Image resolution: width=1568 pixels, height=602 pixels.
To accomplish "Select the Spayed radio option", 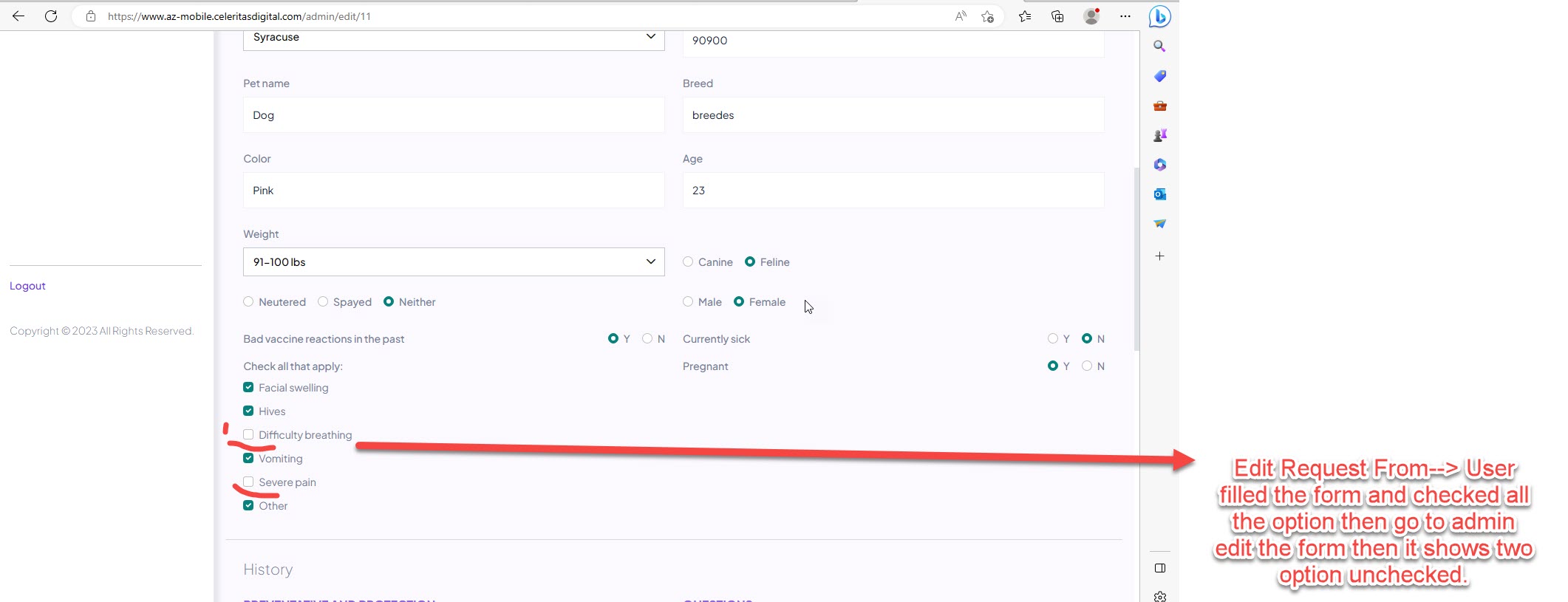I will coord(323,302).
